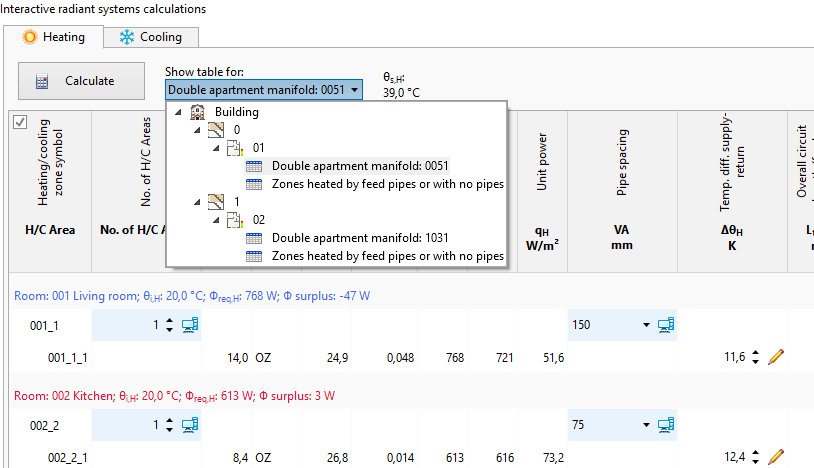Click the monitor icon beside 75 pipe spacing
The width and height of the screenshot is (814, 468).
(x=665, y=426)
